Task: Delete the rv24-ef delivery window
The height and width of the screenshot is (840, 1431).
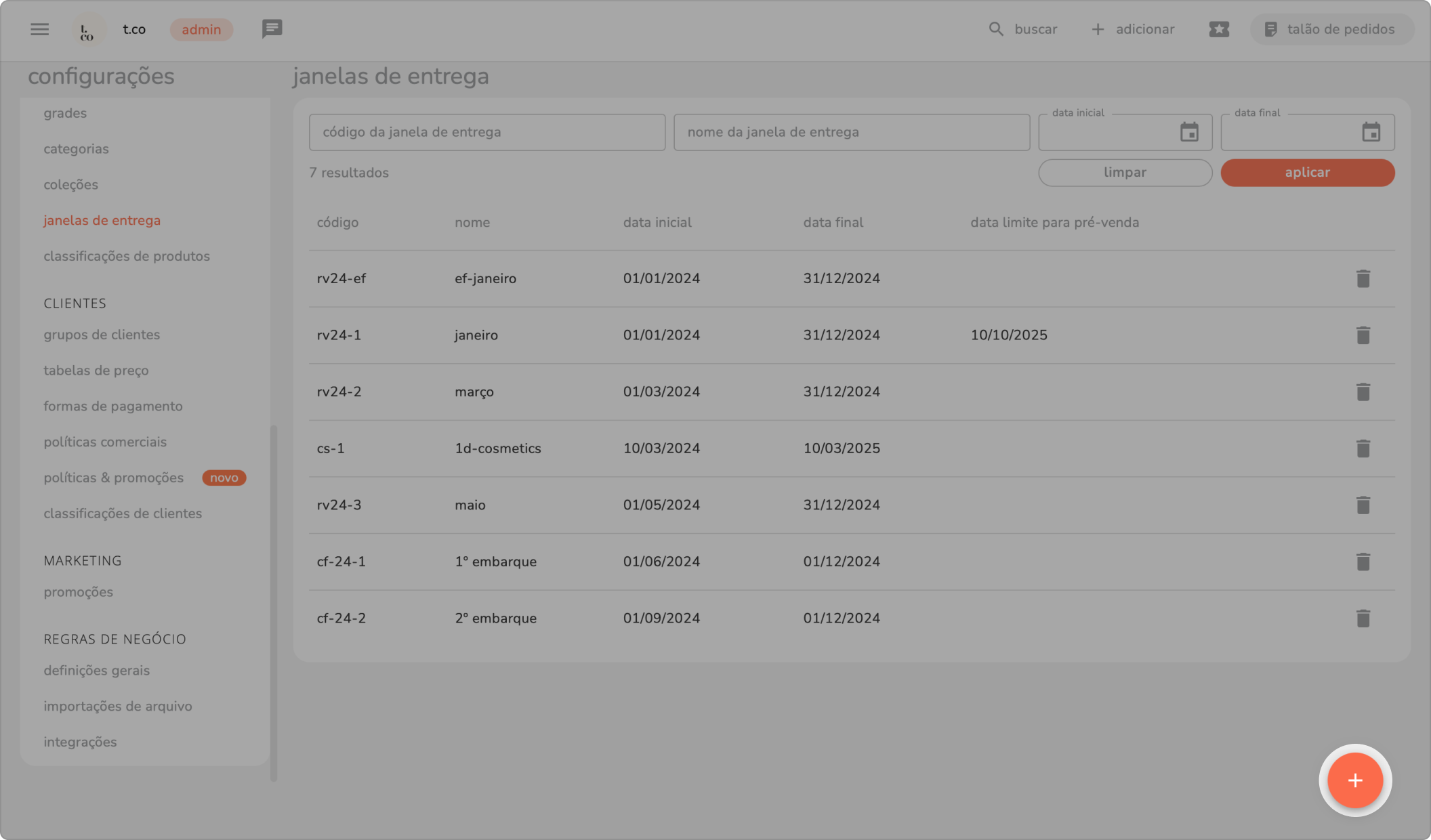Action: pyautogui.click(x=1363, y=278)
